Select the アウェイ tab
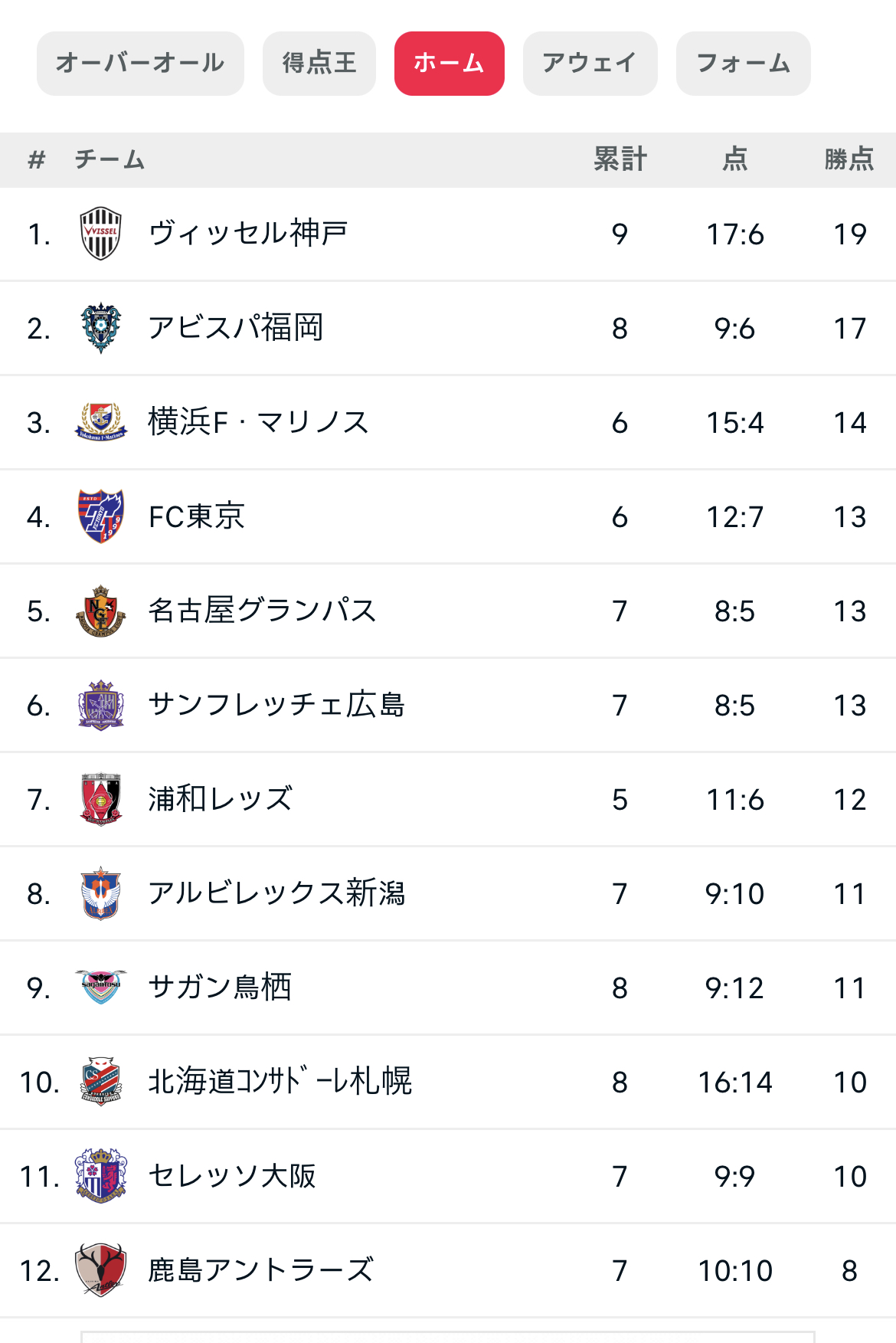The height and width of the screenshot is (1343, 896). click(x=590, y=64)
